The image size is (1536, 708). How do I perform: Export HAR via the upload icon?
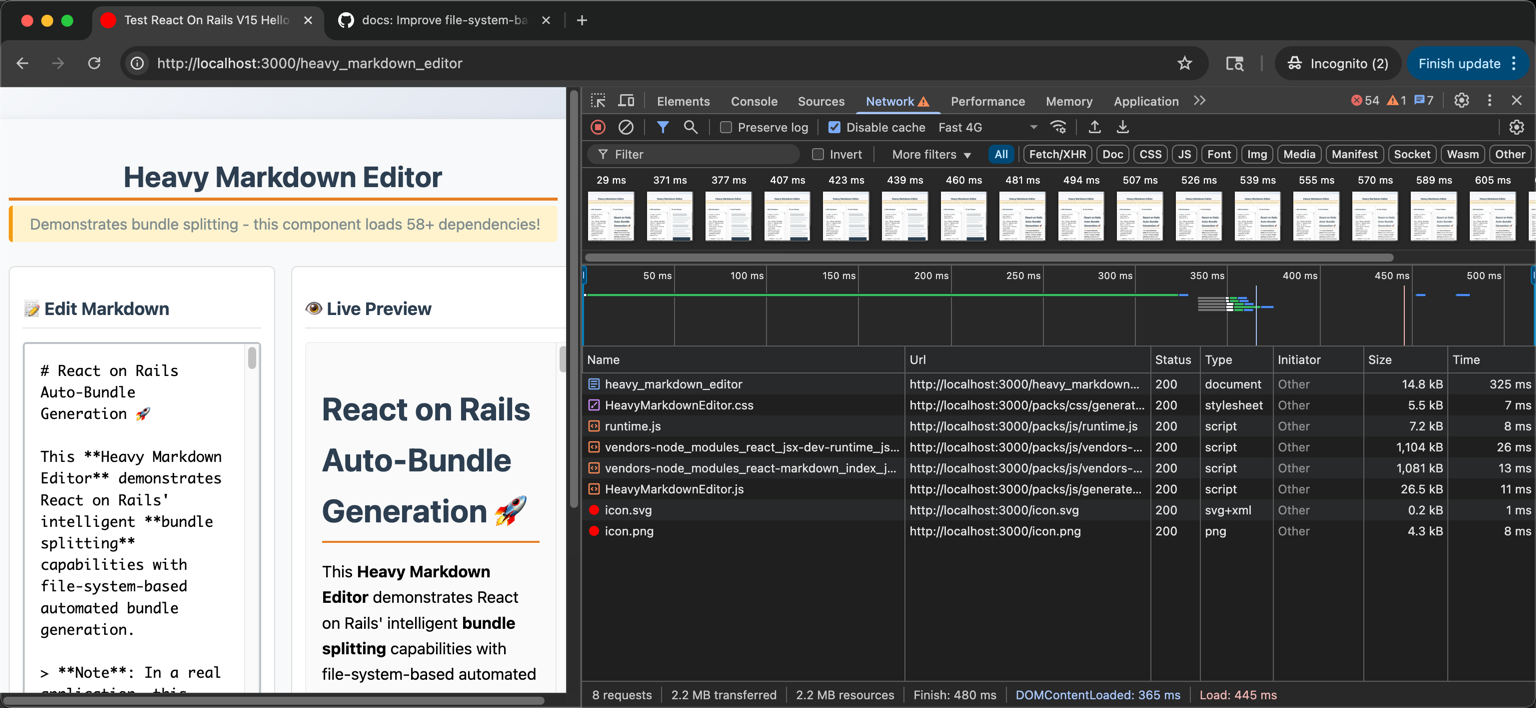pos(1094,127)
